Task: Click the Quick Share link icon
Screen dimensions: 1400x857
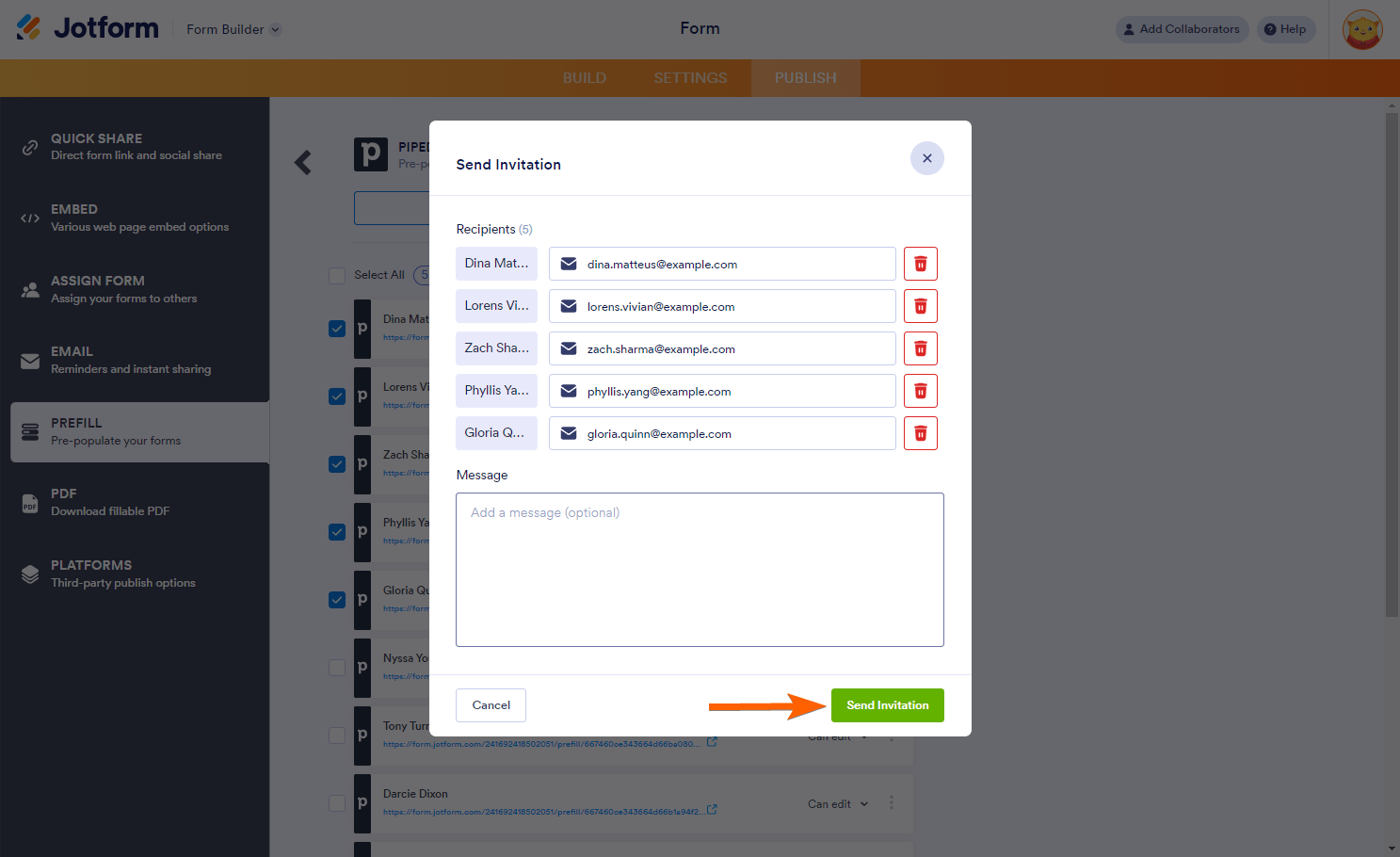Action: point(30,148)
